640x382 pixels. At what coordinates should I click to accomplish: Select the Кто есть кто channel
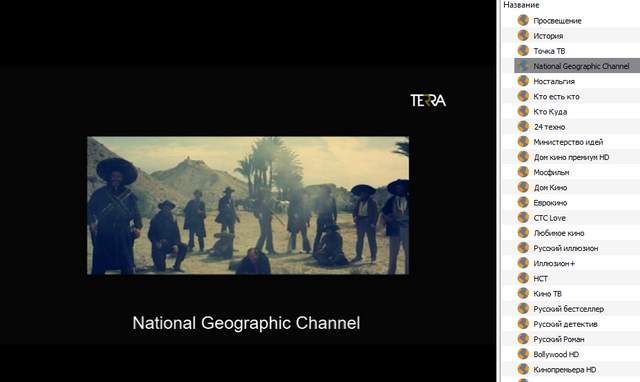(556, 97)
